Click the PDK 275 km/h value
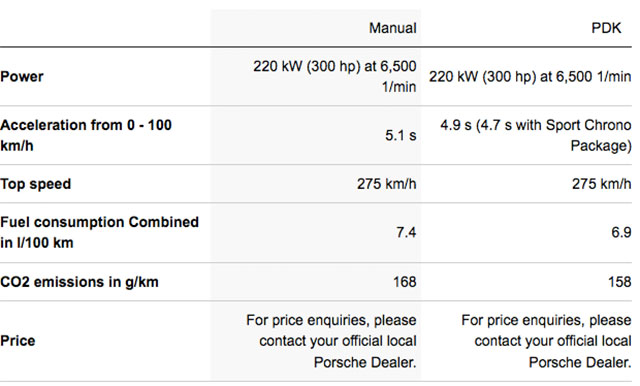 (x=601, y=184)
